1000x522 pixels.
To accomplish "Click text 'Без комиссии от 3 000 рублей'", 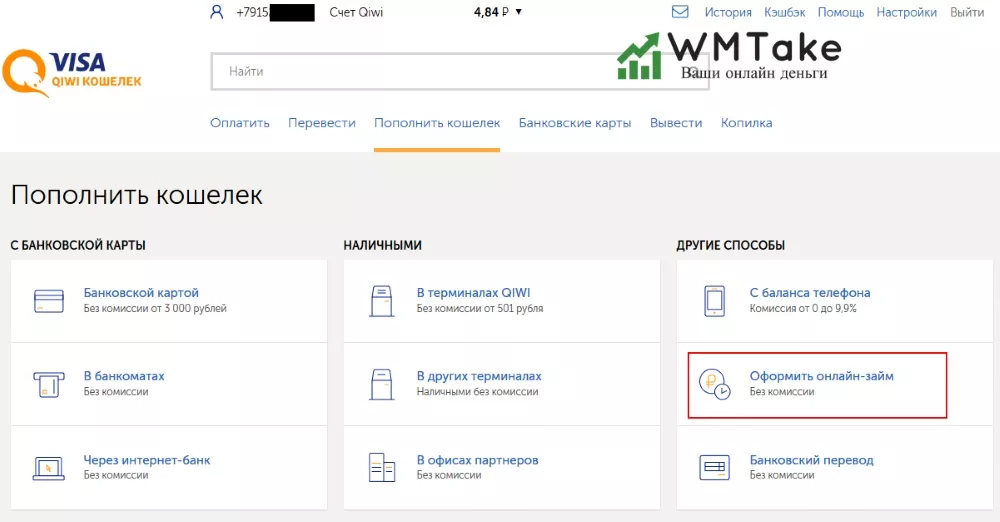I will pyautogui.click(x=155, y=308).
